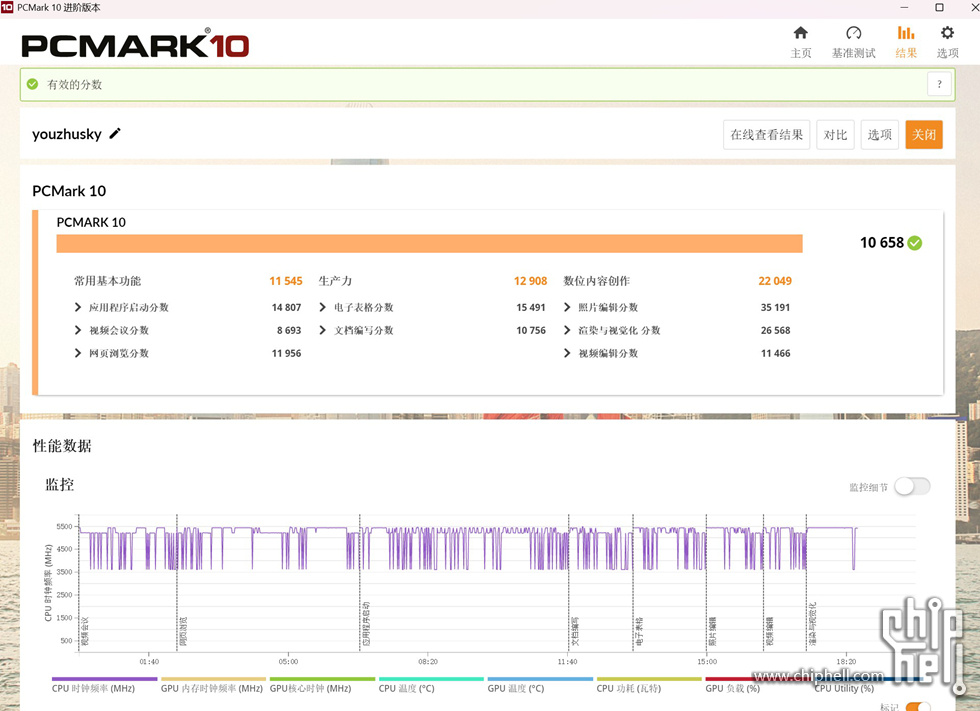Click the orange 关闭 button
This screenshot has height=711, width=980.
(924, 135)
